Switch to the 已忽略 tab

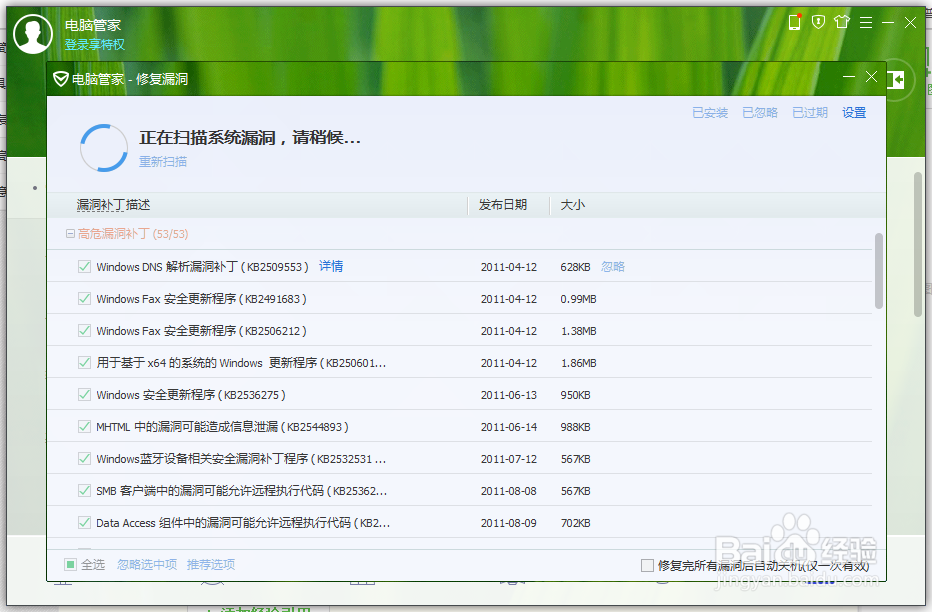point(759,112)
